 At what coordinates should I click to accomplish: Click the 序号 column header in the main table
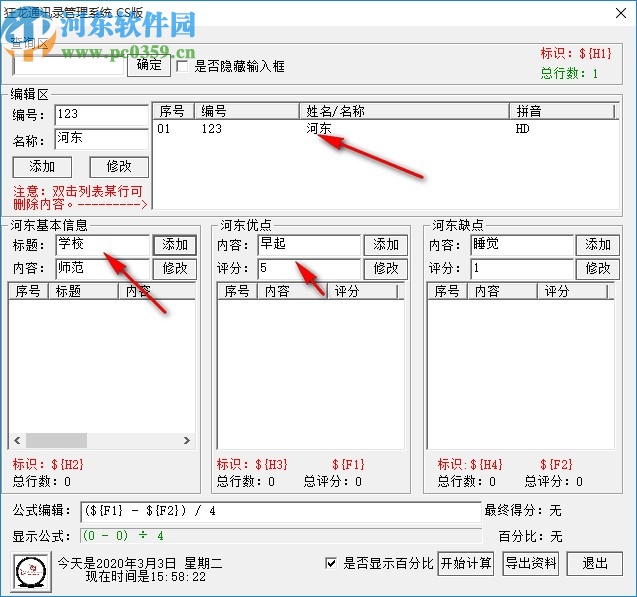[x=173, y=111]
